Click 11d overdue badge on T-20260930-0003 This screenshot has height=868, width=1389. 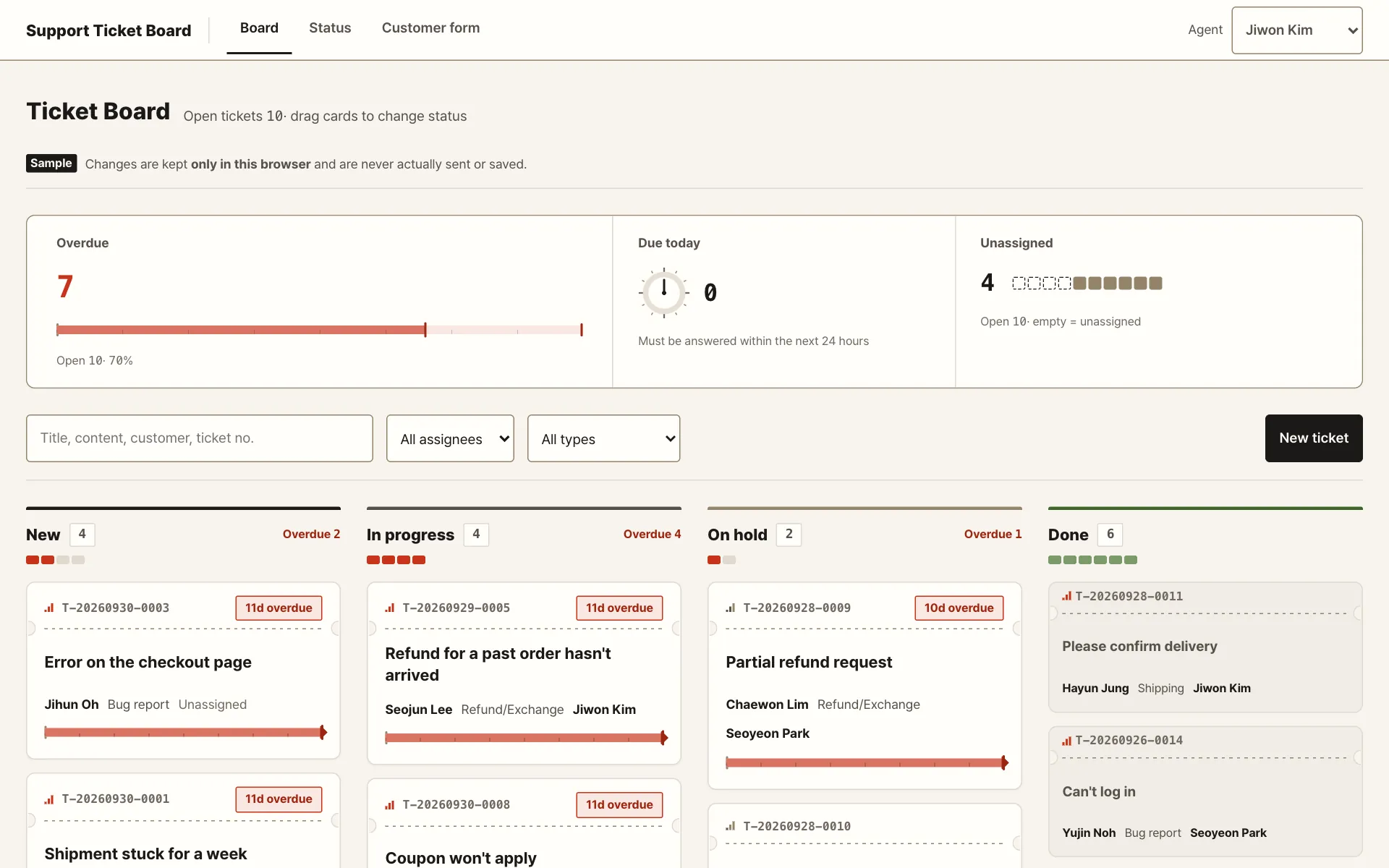click(x=279, y=608)
